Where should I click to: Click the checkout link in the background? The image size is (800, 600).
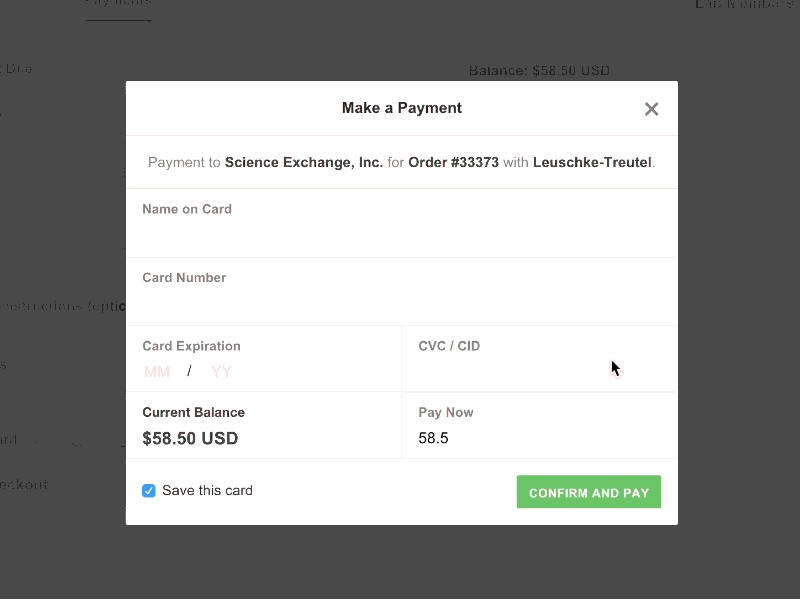point(26,484)
